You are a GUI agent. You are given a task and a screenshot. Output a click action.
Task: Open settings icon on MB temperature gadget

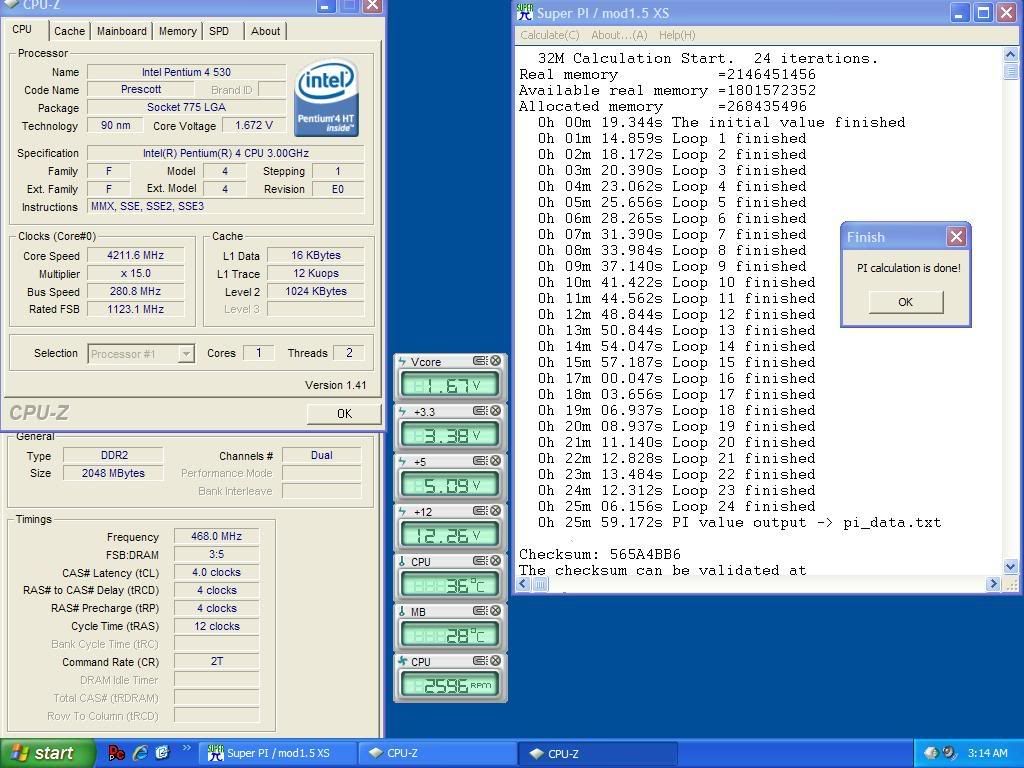480,611
